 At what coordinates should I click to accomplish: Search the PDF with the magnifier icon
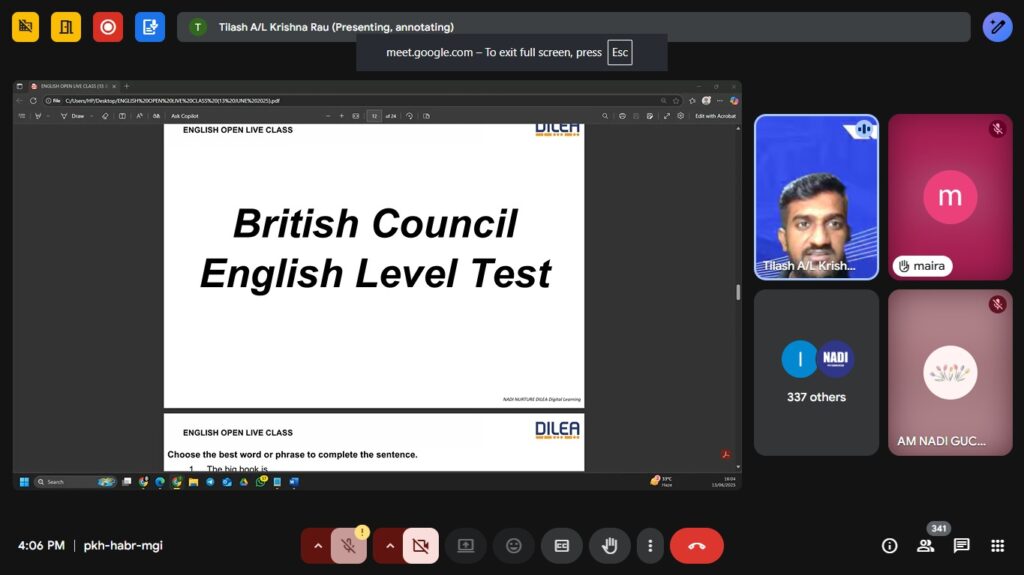[x=605, y=116]
